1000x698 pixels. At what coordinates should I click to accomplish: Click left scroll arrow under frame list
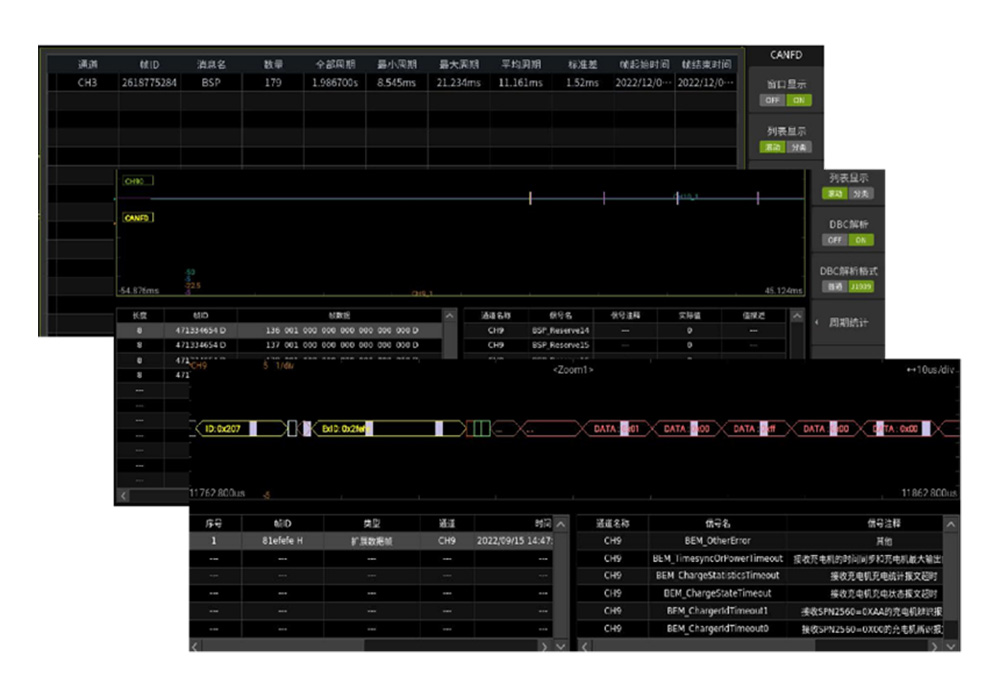coord(124,495)
